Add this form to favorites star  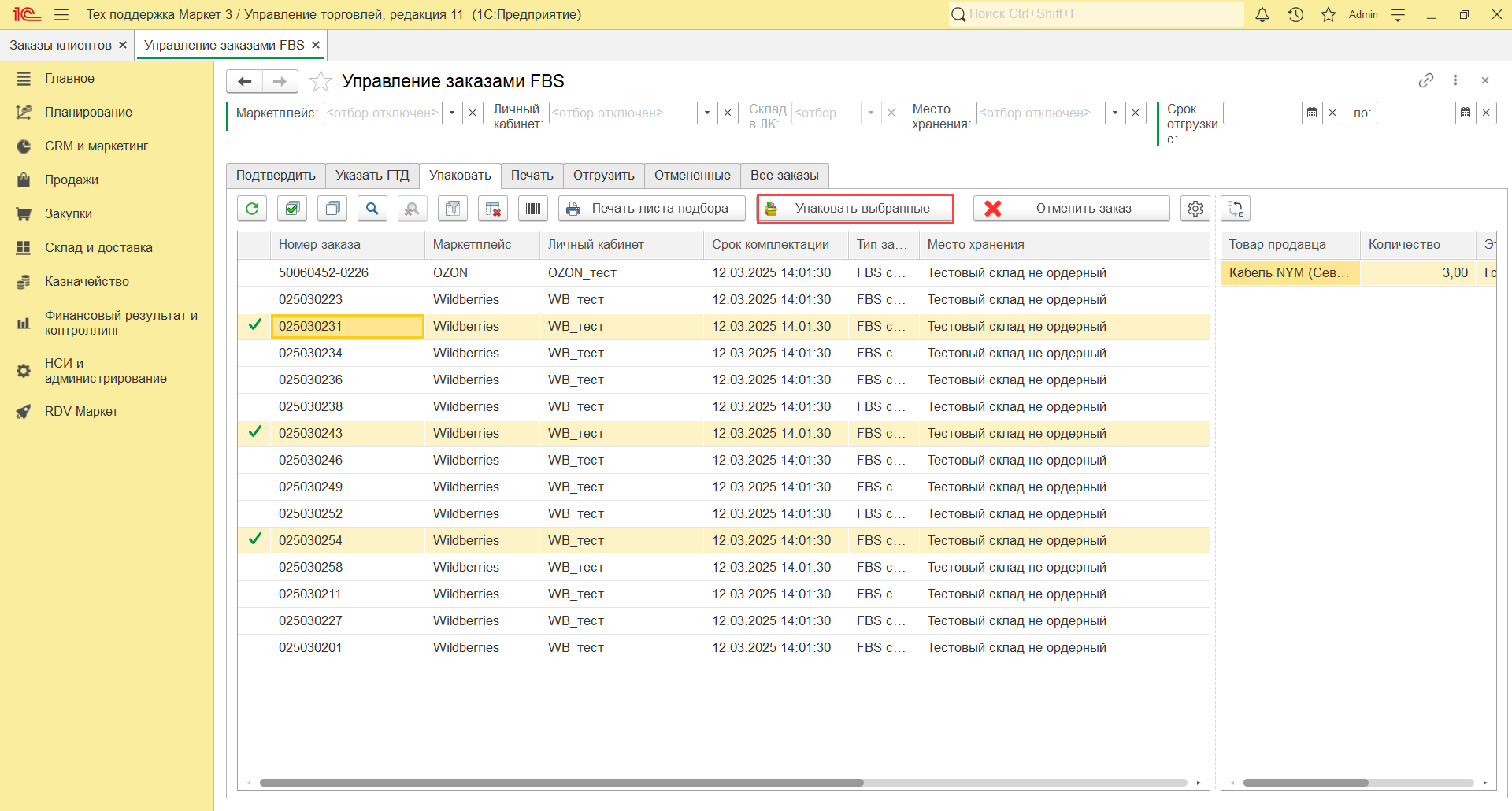coord(321,81)
